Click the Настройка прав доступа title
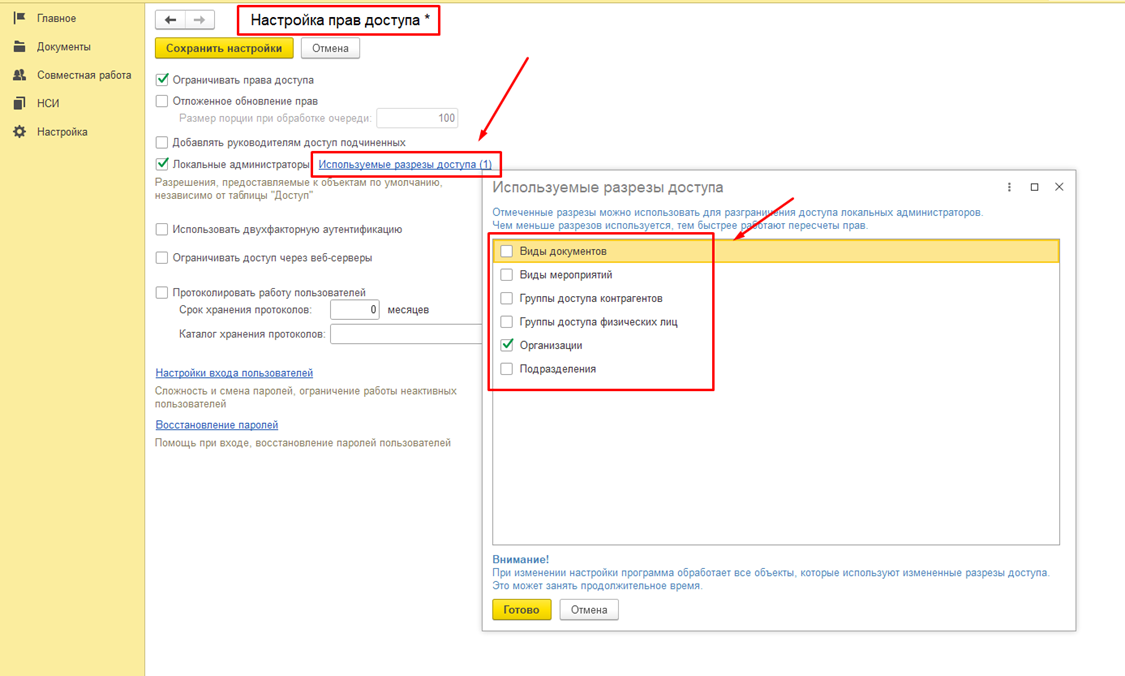The height and width of the screenshot is (676, 1125). pyautogui.click(x=340, y=20)
